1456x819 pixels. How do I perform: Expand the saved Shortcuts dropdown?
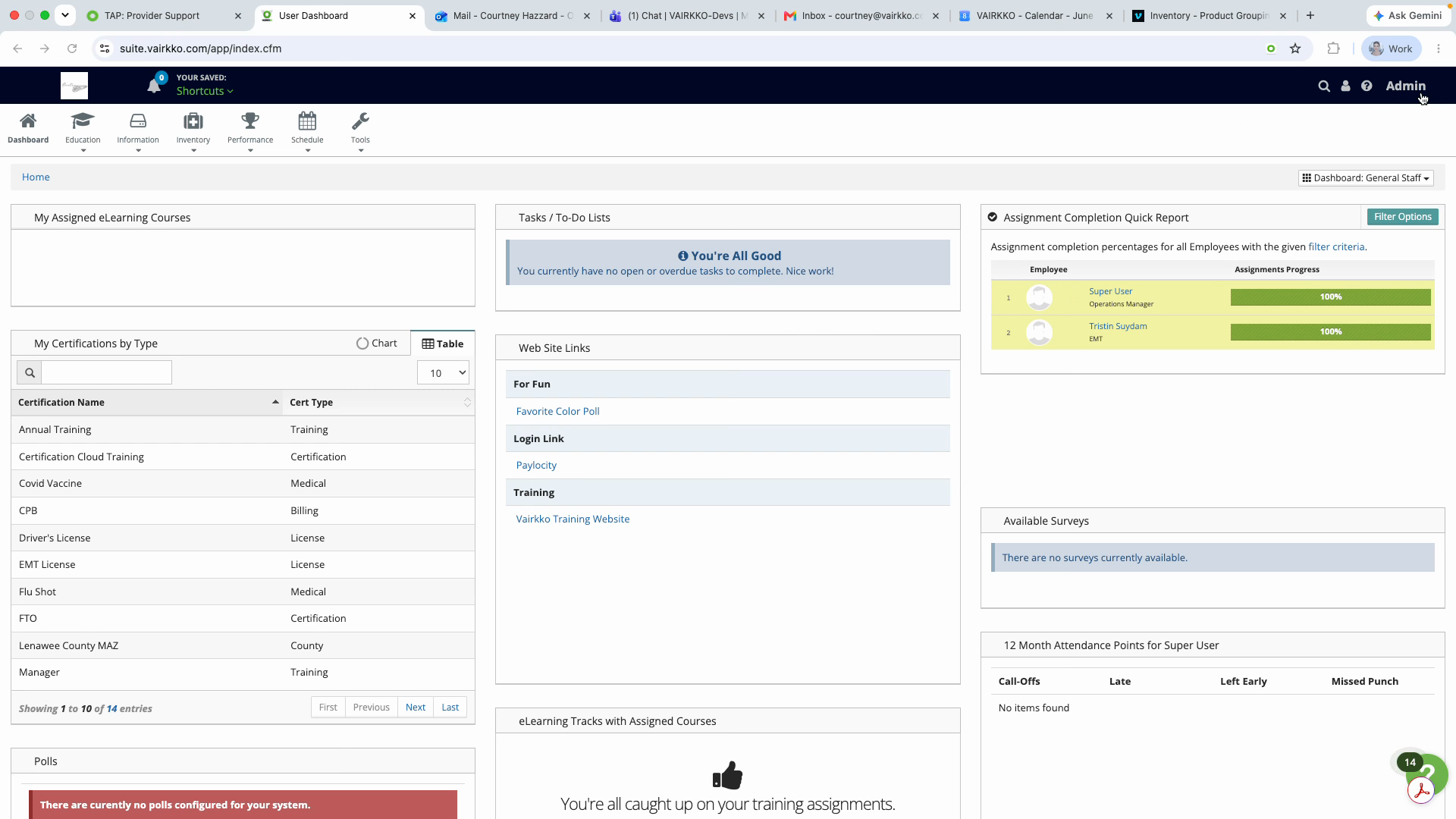coord(205,91)
